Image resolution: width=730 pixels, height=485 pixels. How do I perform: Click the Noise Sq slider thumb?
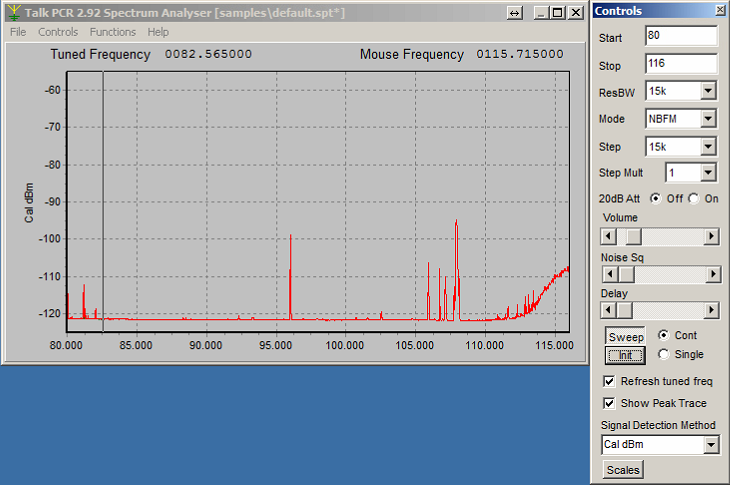[x=627, y=274]
